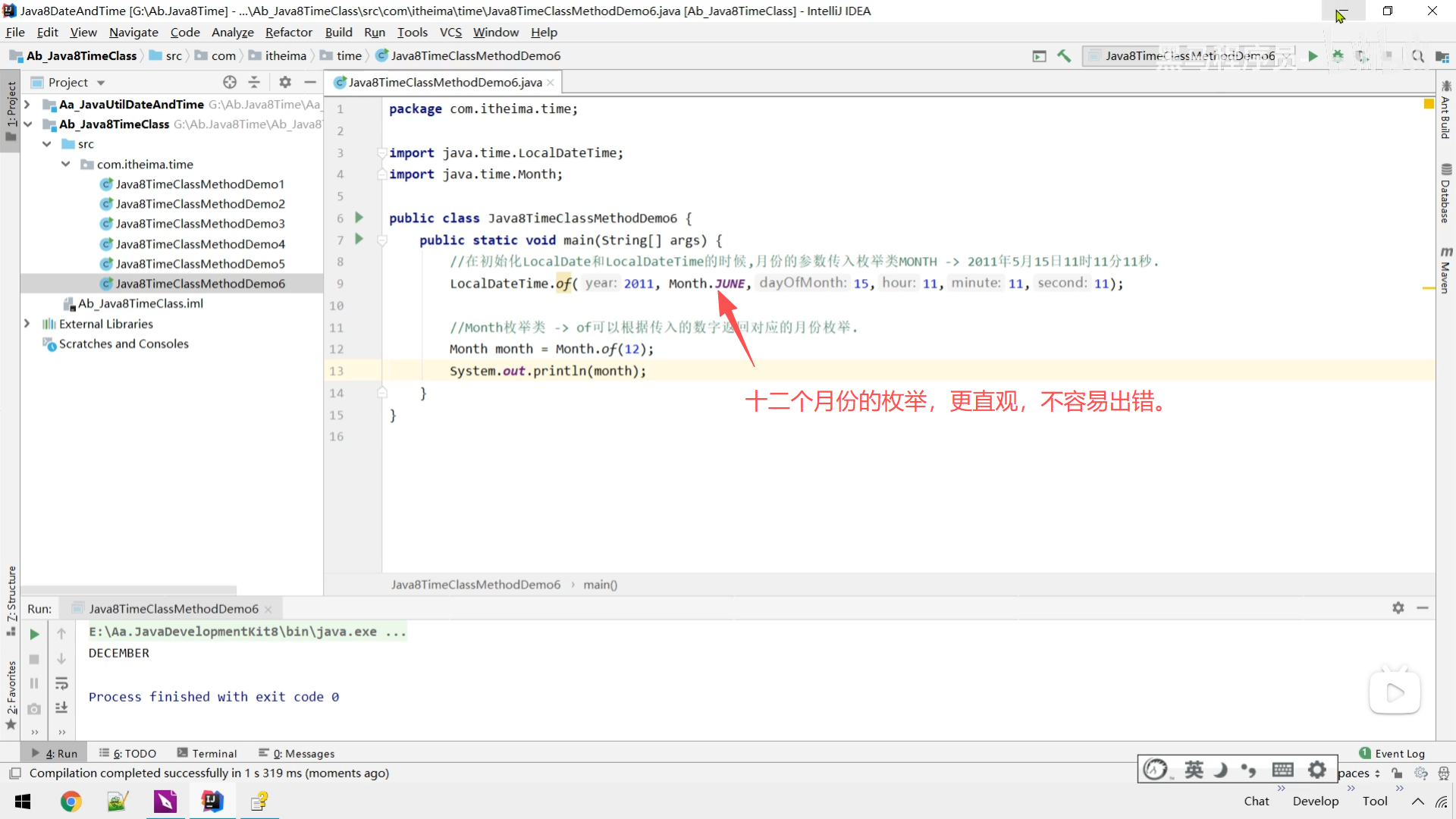The image size is (1456, 819).
Task: Toggle the Project tool window side tab
Action: (11, 110)
